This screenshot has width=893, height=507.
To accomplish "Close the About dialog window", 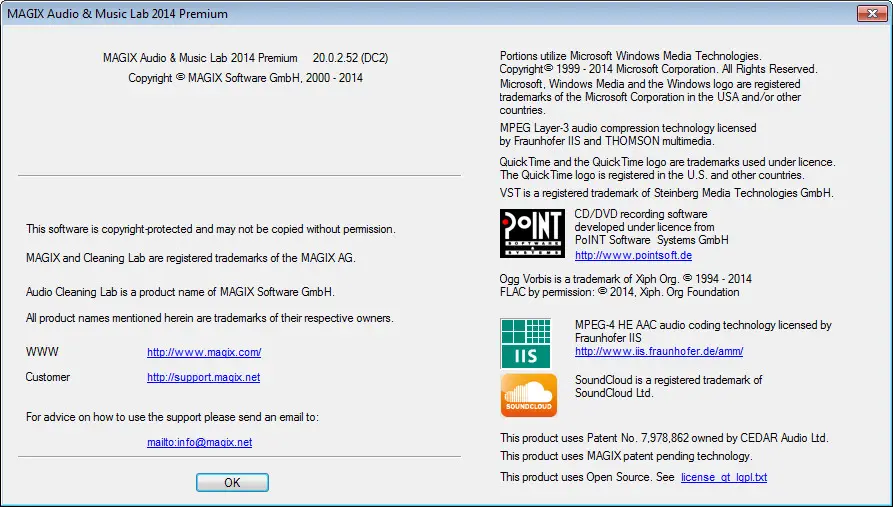I will coord(872,13).
